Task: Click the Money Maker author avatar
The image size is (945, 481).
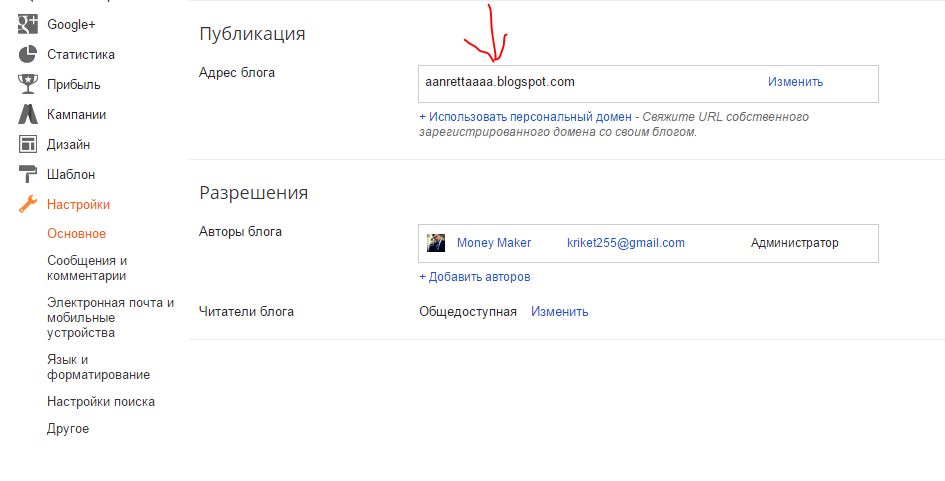Action: [x=436, y=243]
